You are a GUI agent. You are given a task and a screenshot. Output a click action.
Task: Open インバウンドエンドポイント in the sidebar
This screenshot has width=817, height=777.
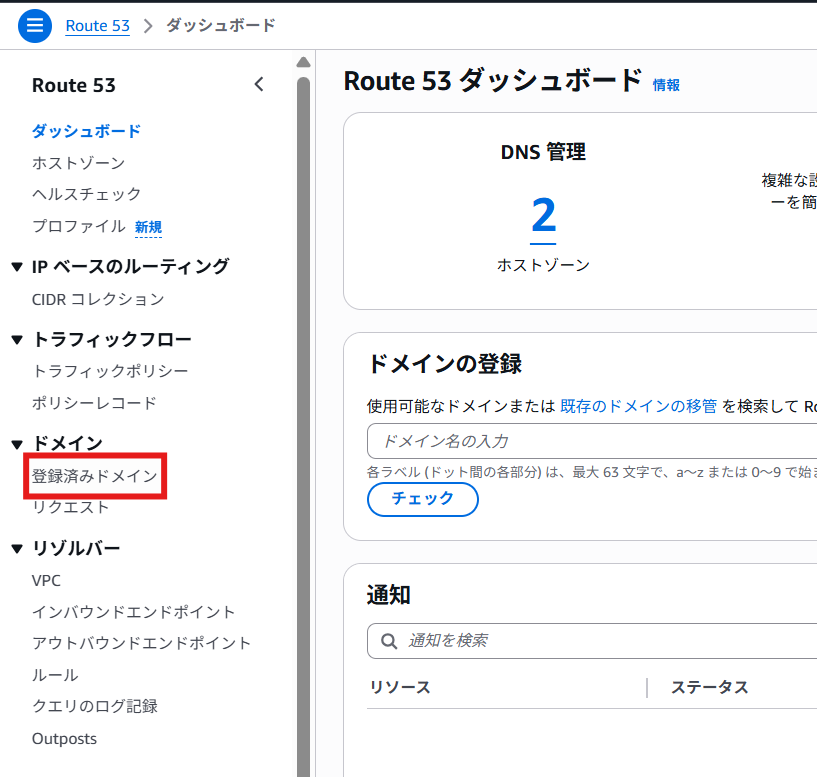coord(133,612)
